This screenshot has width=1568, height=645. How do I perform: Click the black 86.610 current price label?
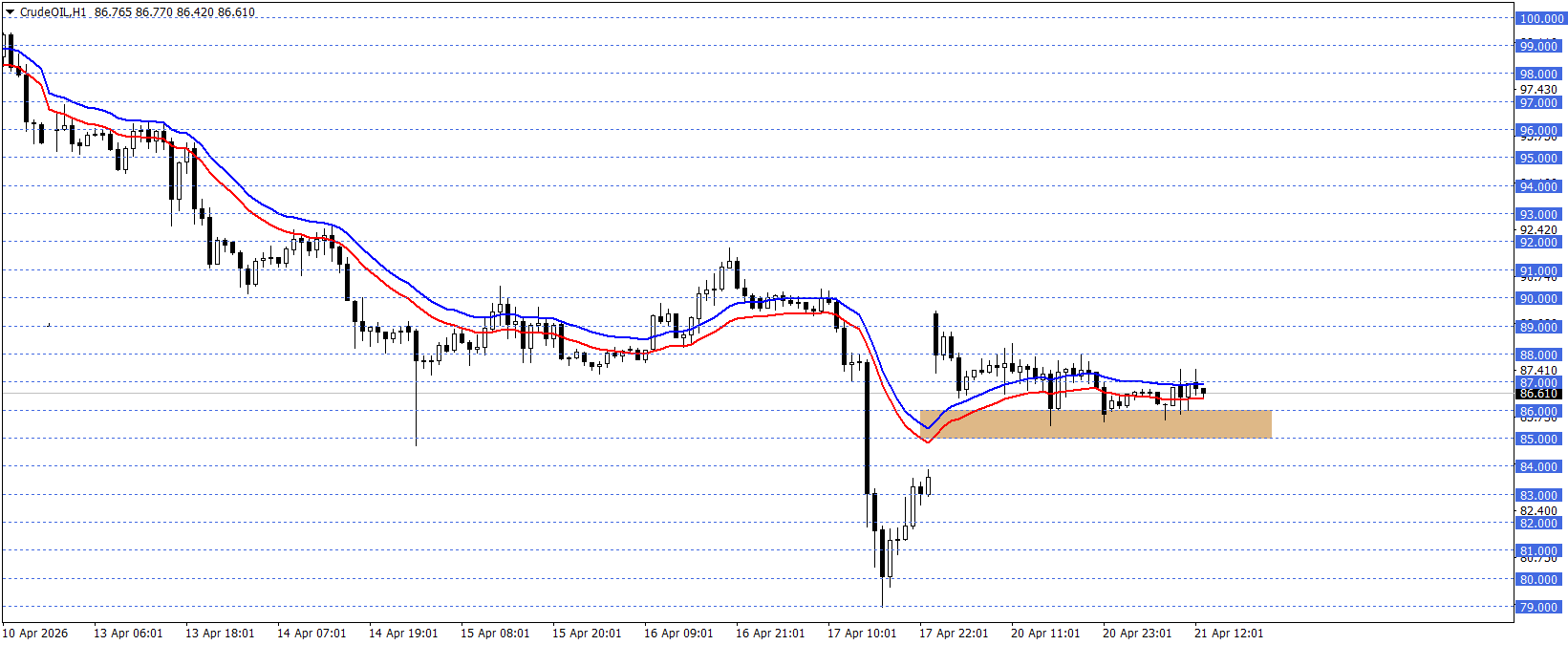[x=1538, y=394]
